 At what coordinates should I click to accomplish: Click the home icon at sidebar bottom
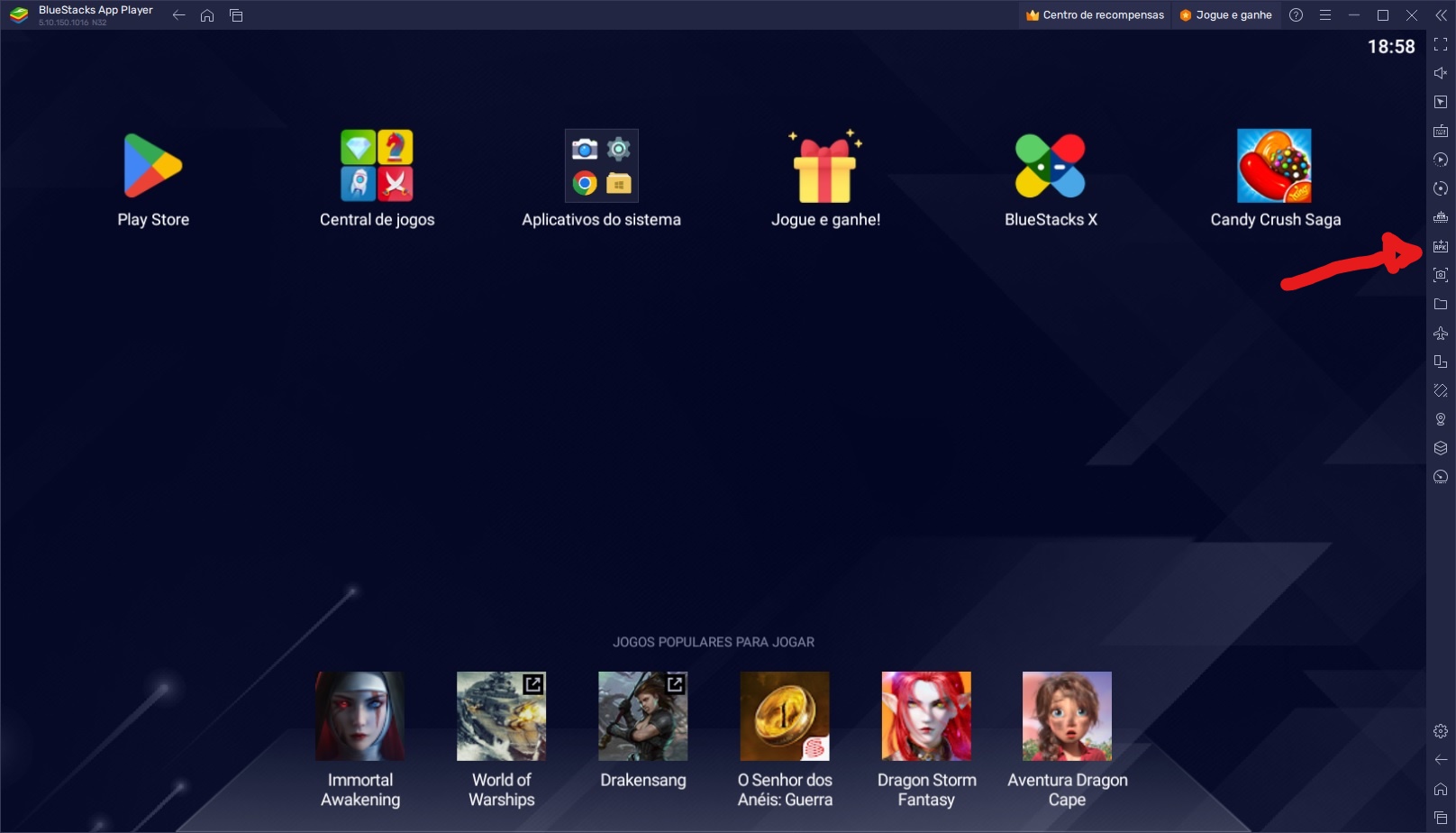pos(1441,789)
